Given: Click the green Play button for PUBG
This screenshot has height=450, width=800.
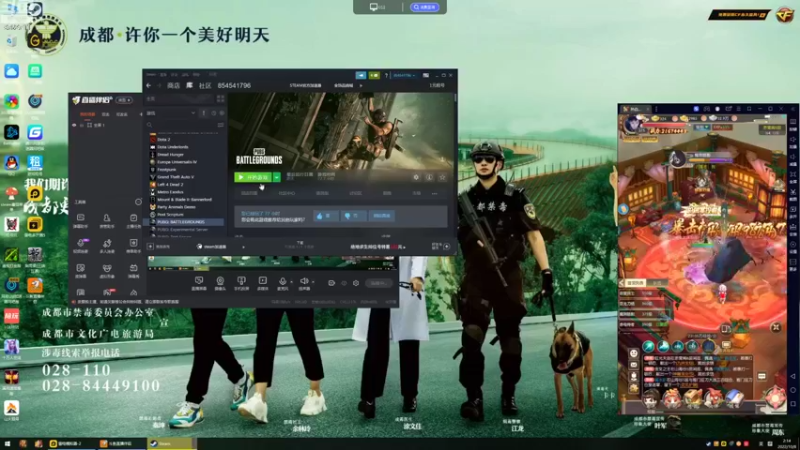Looking at the screenshot, I should click(x=253, y=177).
